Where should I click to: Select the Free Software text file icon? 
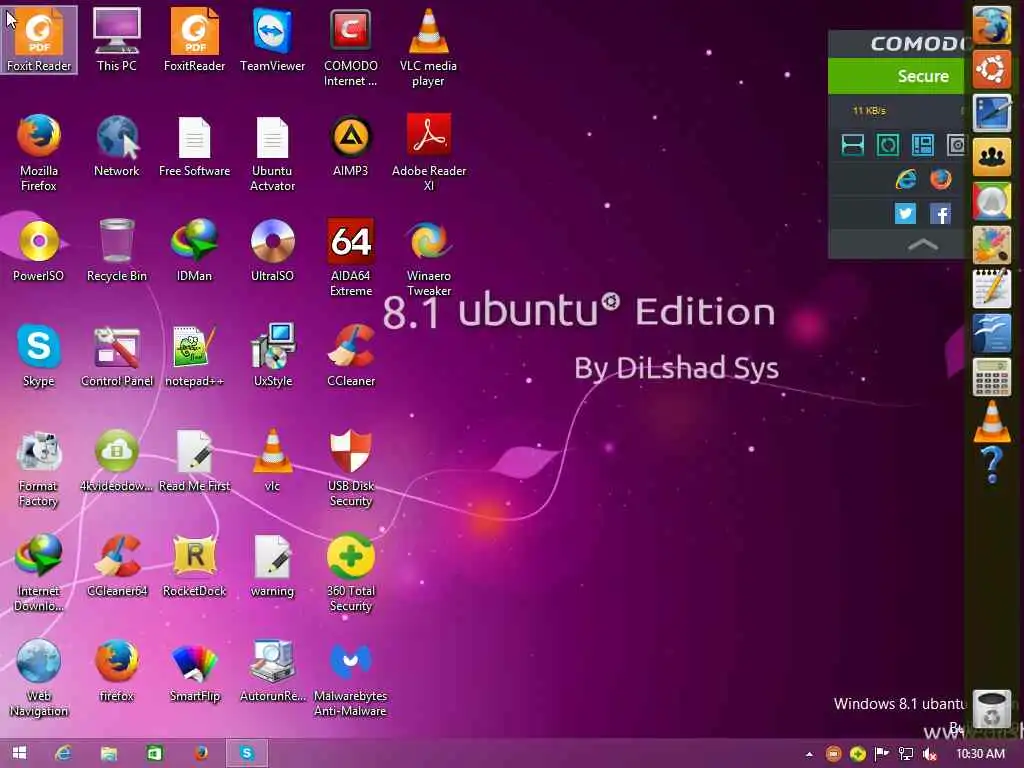click(195, 145)
